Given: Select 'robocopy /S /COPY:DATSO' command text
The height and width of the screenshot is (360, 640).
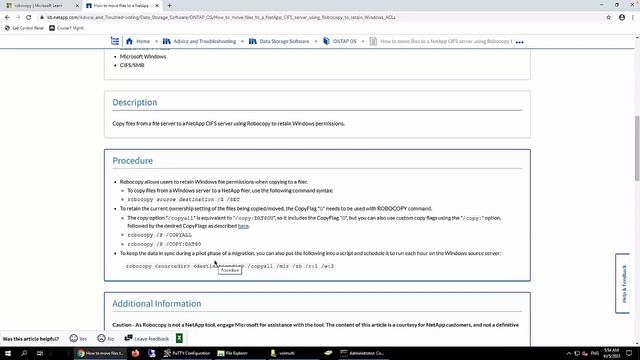Looking at the screenshot, I should pos(164,244).
